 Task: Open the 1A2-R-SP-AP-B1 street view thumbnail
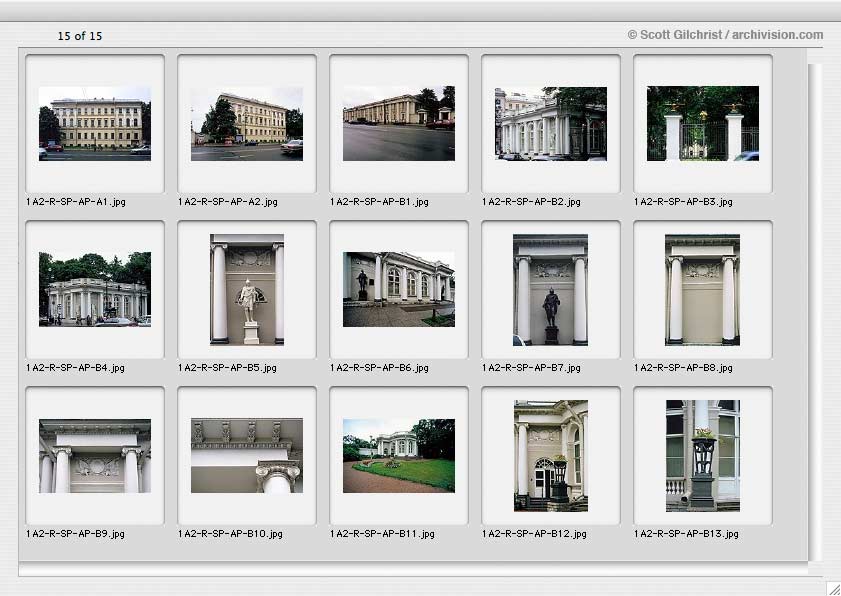[399, 123]
